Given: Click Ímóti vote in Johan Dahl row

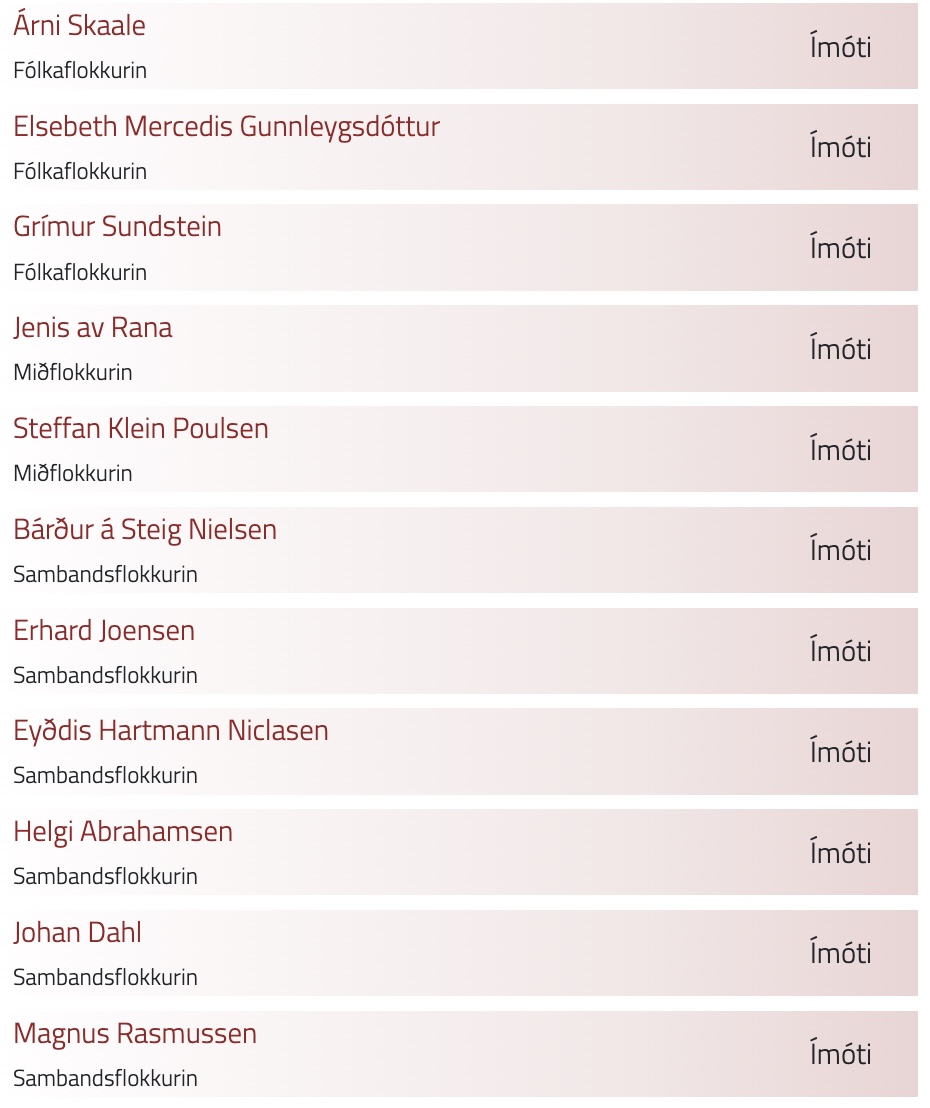Looking at the screenshot, I should tap(840, 951).
